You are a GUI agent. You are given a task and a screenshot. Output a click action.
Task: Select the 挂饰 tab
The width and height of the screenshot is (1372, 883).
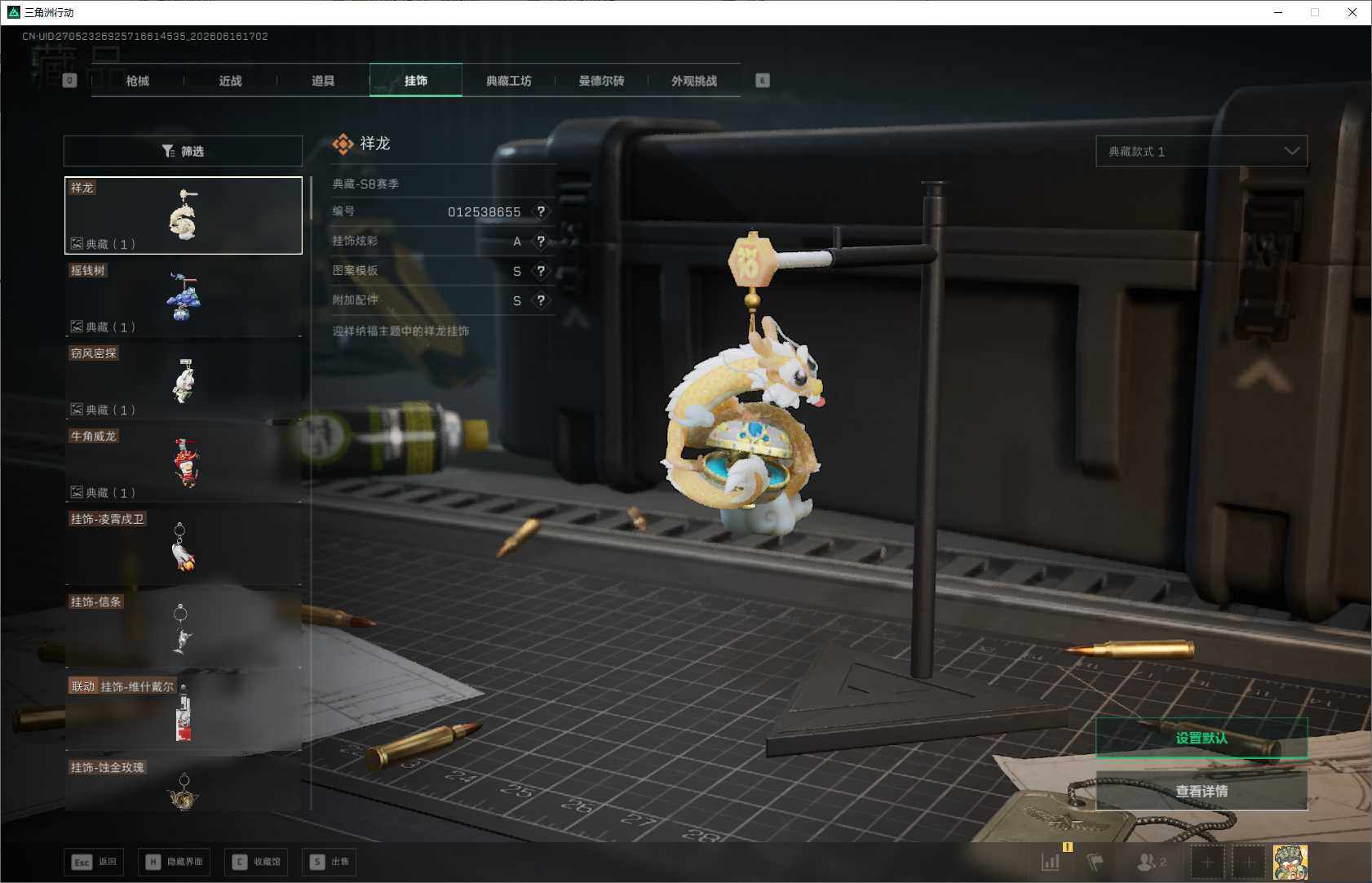[x=416, y=81]
